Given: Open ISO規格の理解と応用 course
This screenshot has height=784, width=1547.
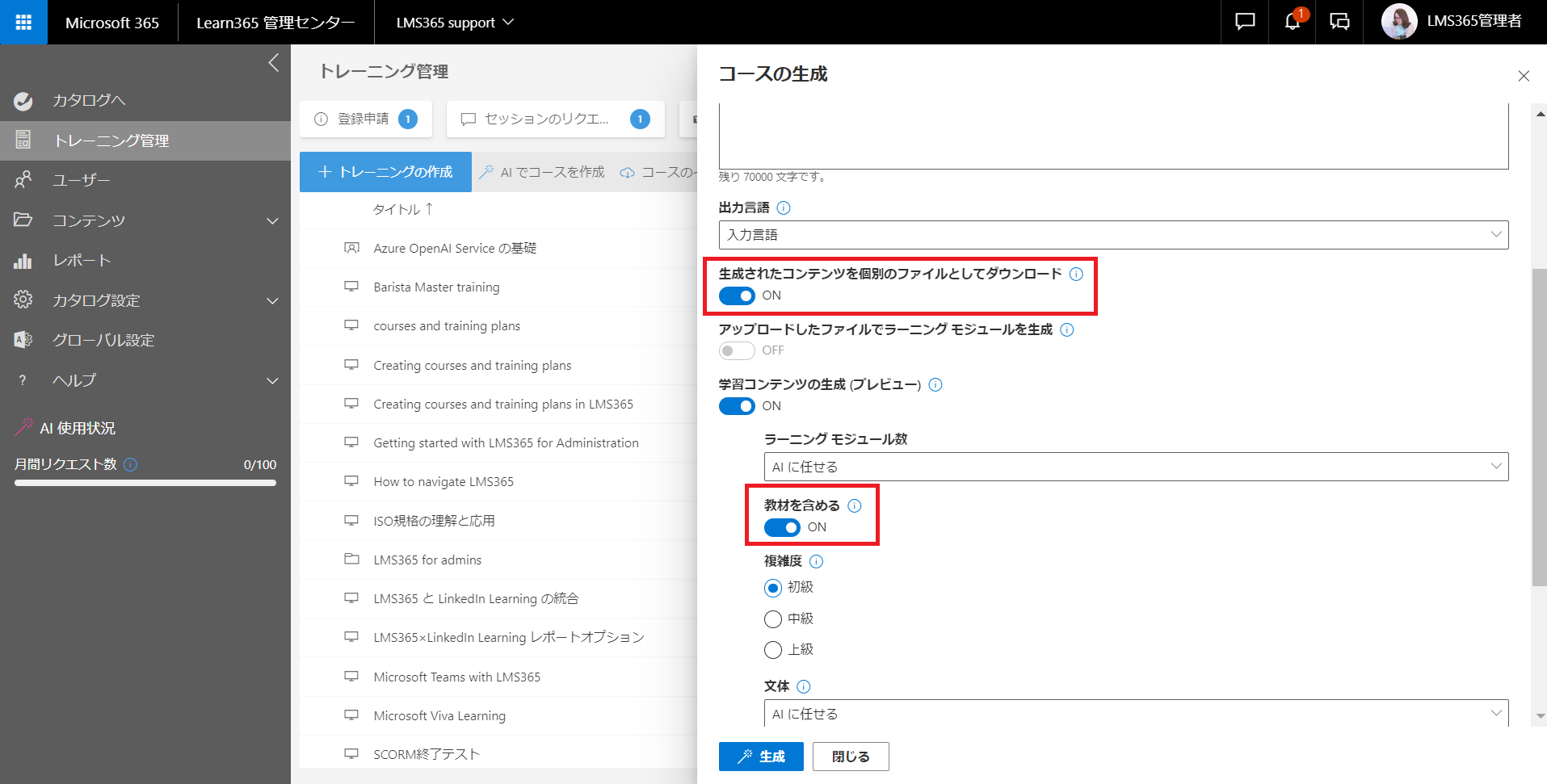Looking at the screenshot, I should tap(434, 521).
